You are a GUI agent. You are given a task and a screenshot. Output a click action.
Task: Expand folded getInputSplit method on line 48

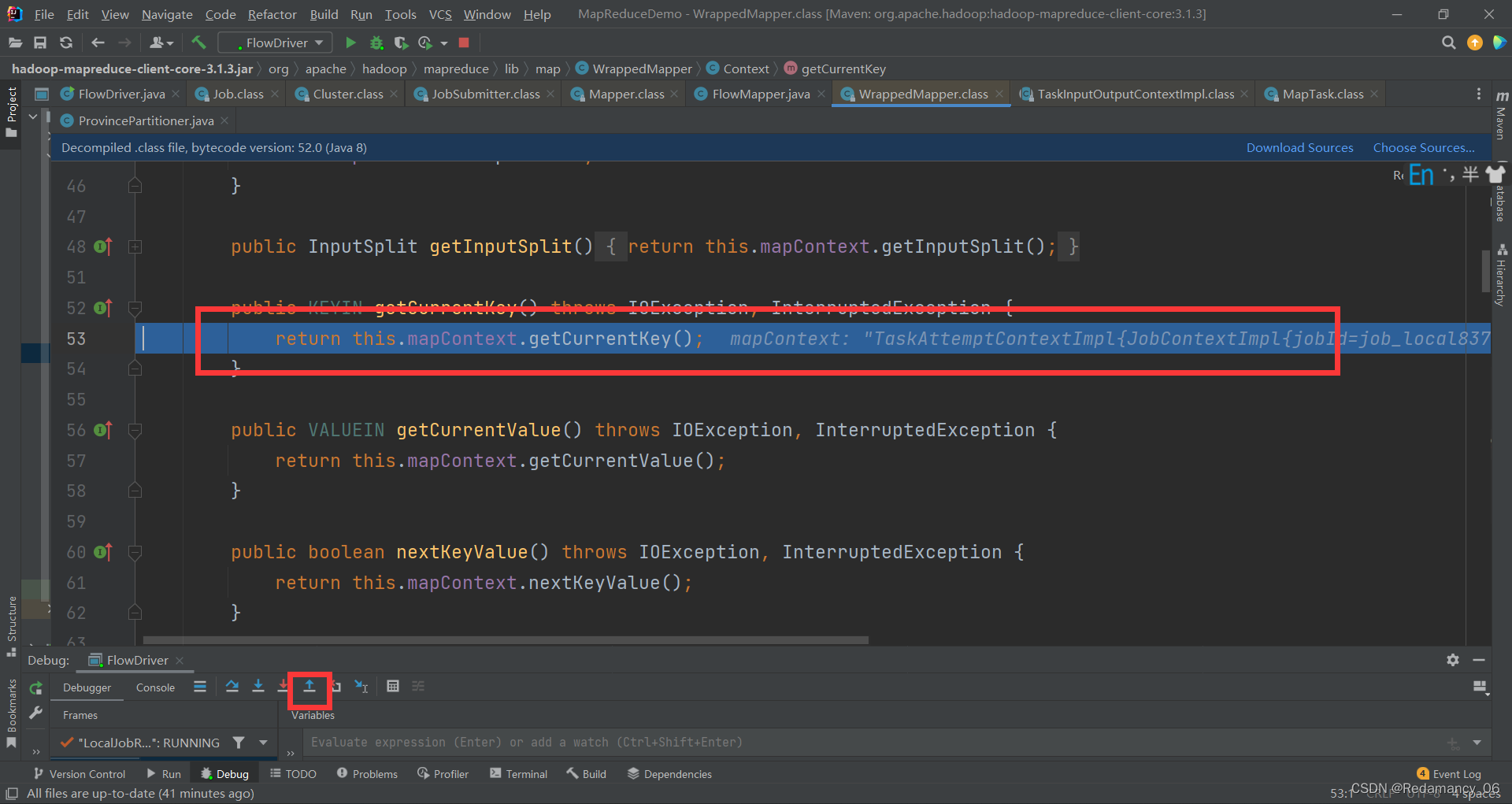135,246
